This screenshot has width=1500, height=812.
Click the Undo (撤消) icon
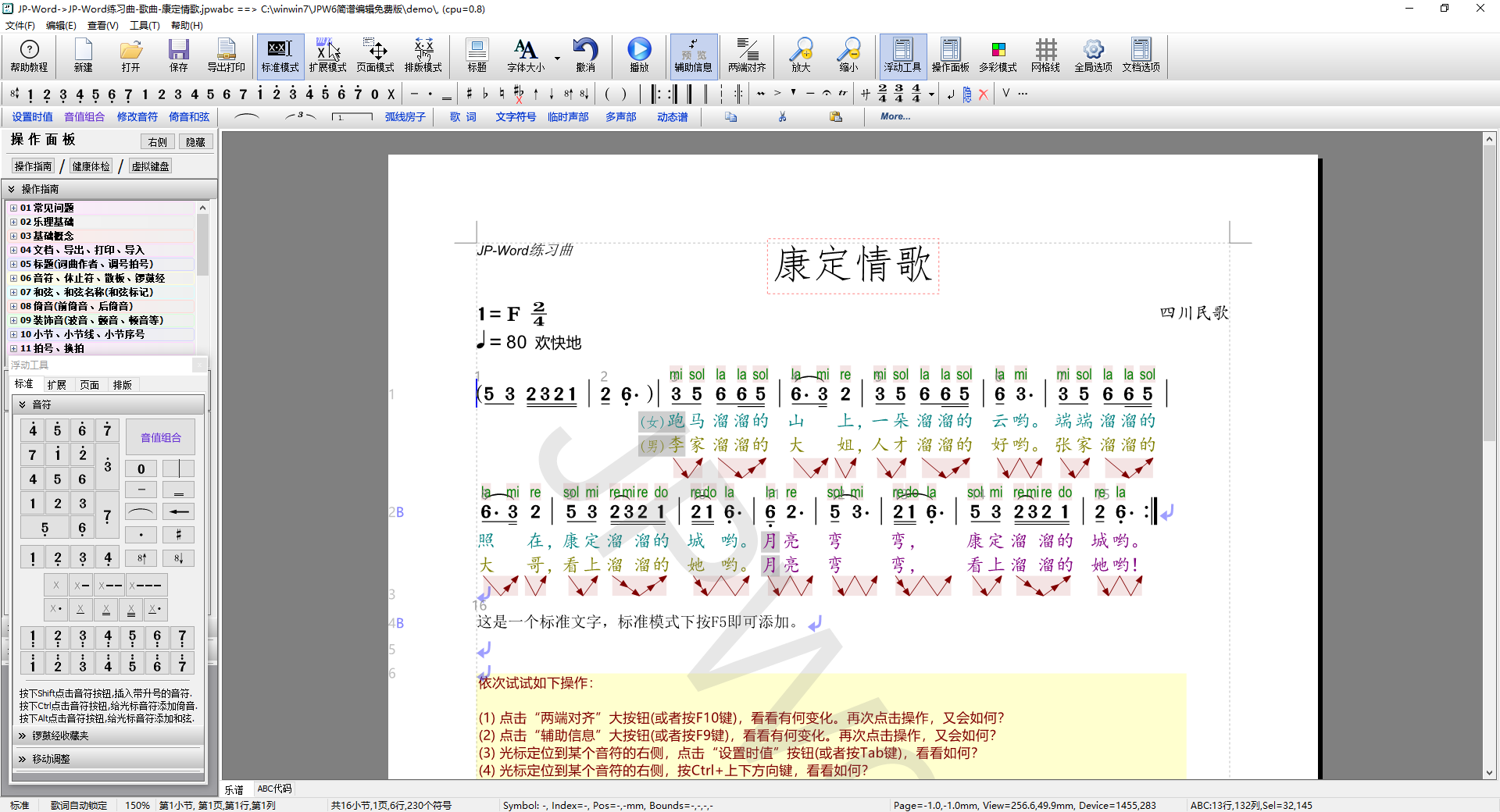[x=586, y=55]
